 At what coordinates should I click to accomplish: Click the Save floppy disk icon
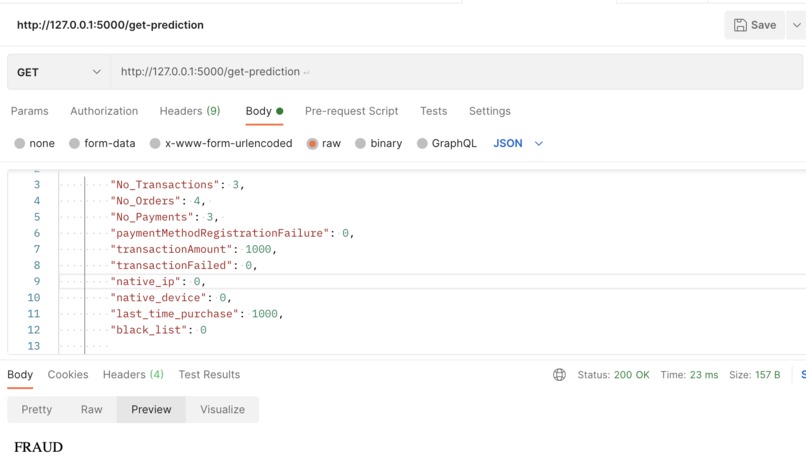coord(740,25)
